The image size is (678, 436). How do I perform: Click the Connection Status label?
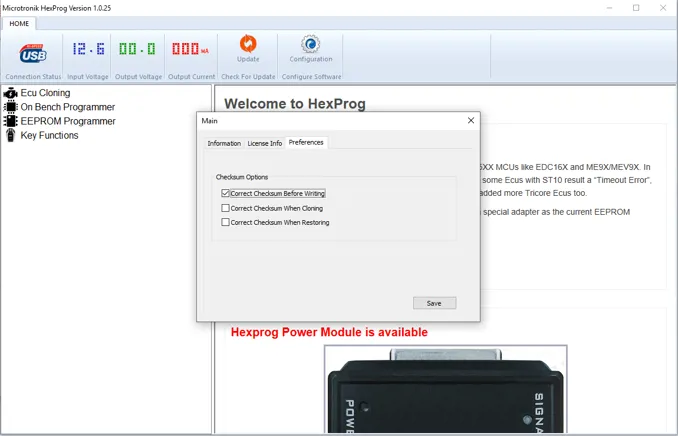pyautogui.click(x=33, y=77)
